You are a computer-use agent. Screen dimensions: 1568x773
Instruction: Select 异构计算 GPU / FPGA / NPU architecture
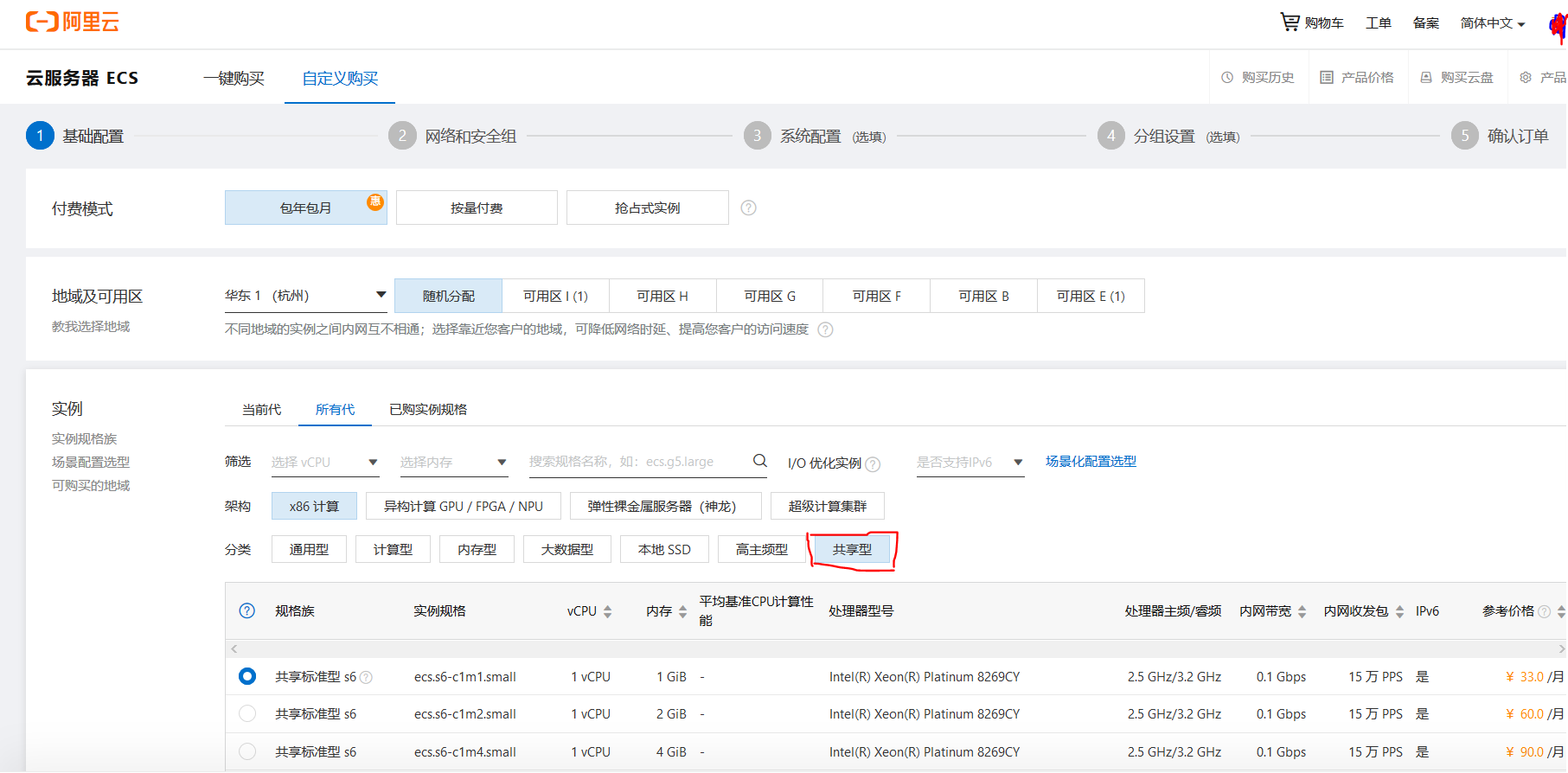[x=464, y=506]
